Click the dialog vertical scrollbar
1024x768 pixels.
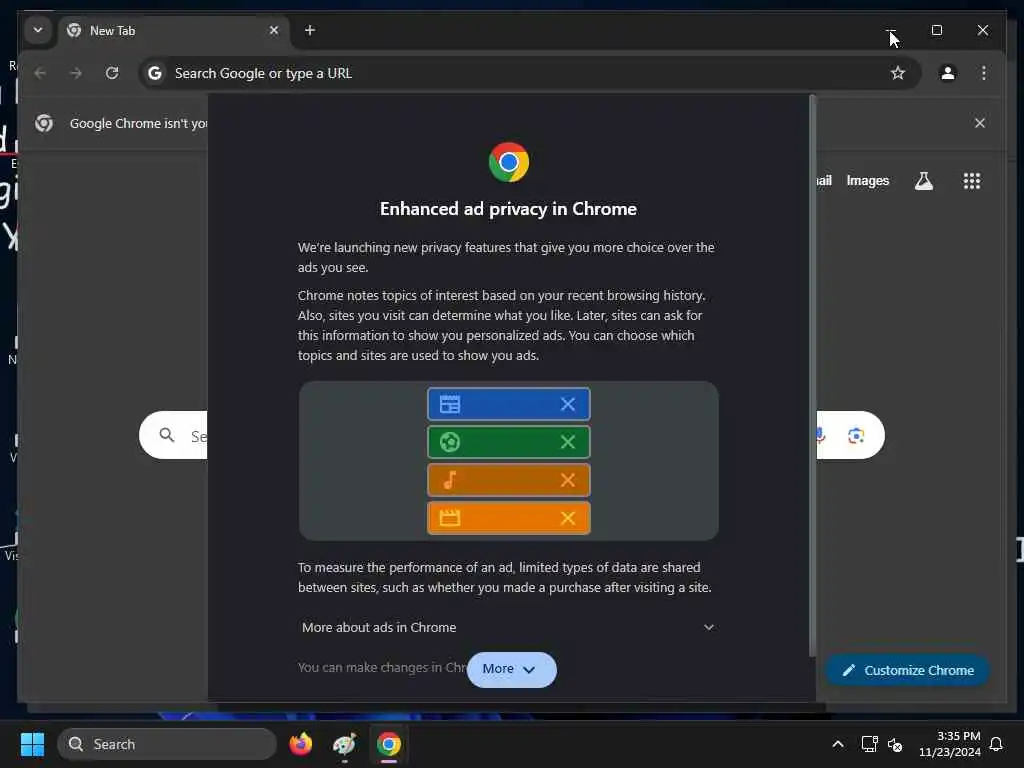pos(812,376)
